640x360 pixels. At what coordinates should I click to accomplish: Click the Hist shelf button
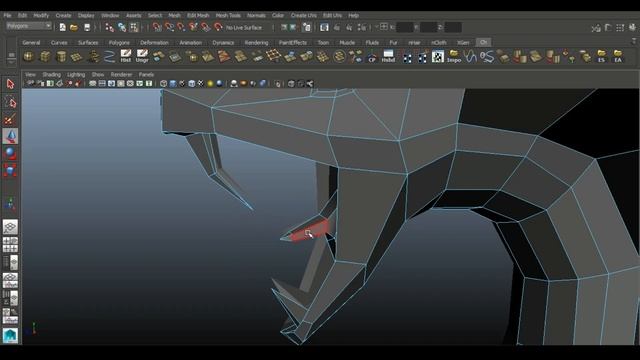(126, 56)
